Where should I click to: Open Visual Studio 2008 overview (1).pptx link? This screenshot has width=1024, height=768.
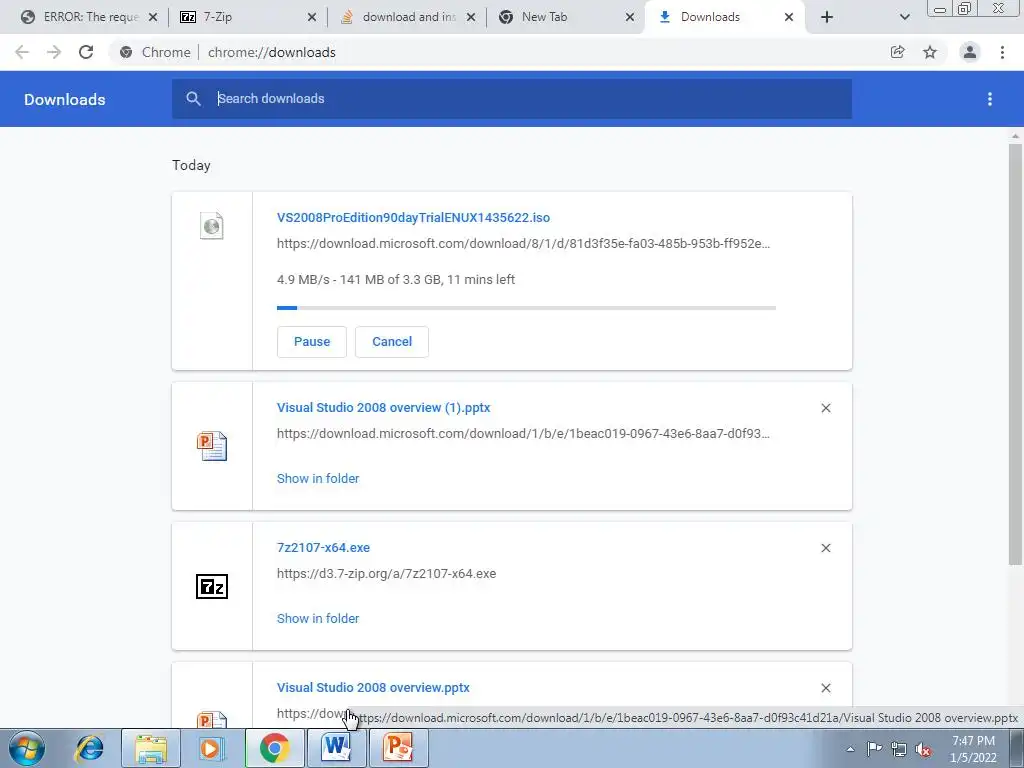click(383, 408)
